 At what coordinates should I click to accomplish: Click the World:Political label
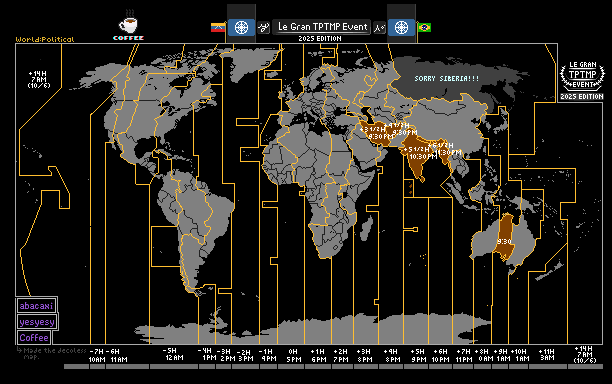tap(44, 39)
